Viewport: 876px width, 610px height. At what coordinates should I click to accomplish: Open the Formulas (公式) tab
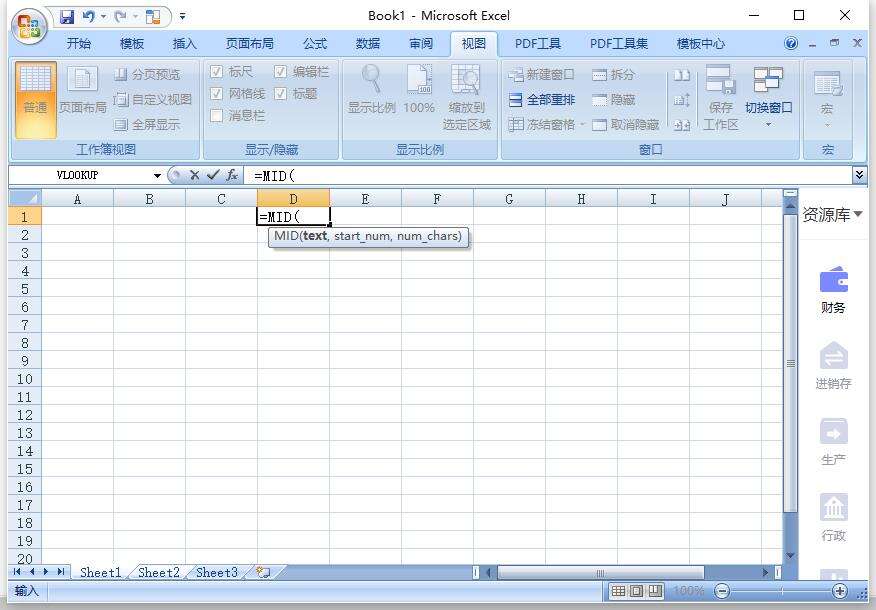315,44
